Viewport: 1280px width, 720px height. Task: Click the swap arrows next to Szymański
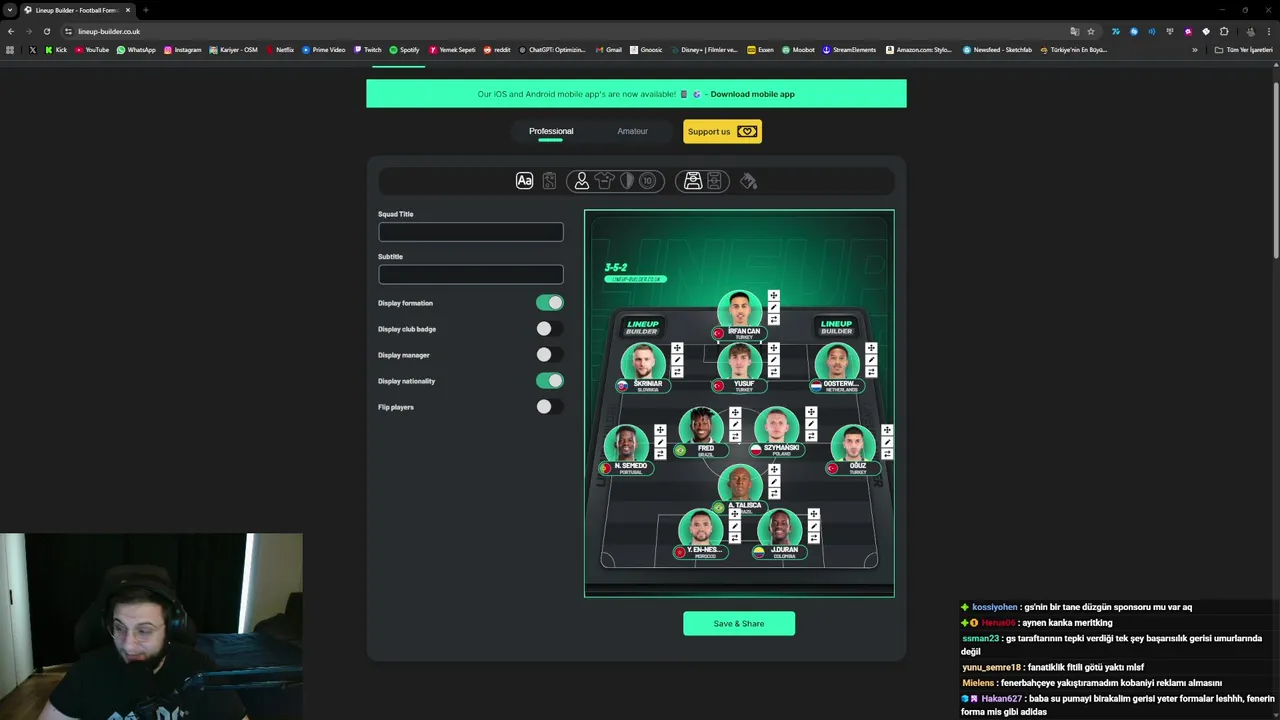pyautogui.click(x=811, y=436)
